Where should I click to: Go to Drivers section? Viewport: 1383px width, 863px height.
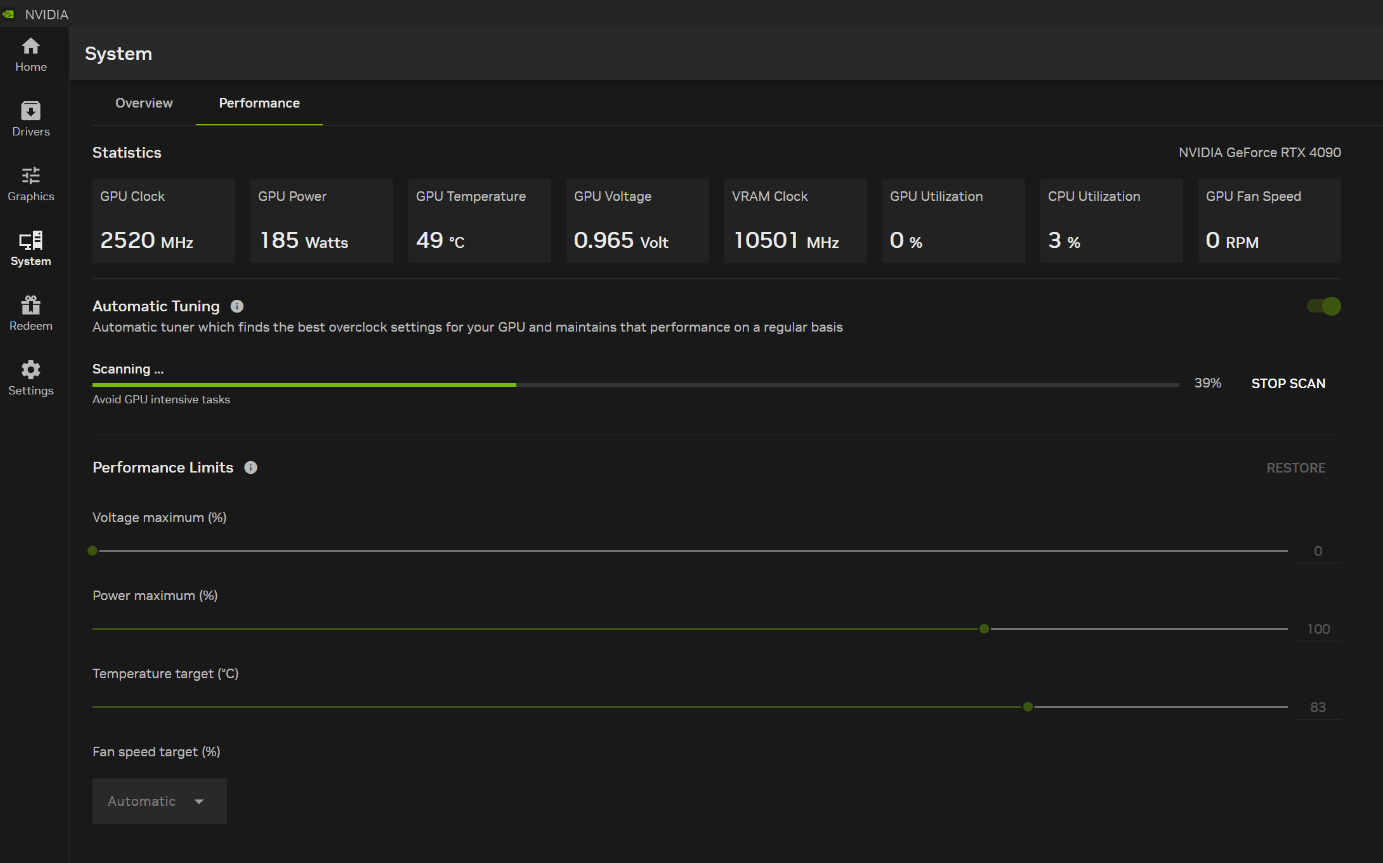pos(31,119)
